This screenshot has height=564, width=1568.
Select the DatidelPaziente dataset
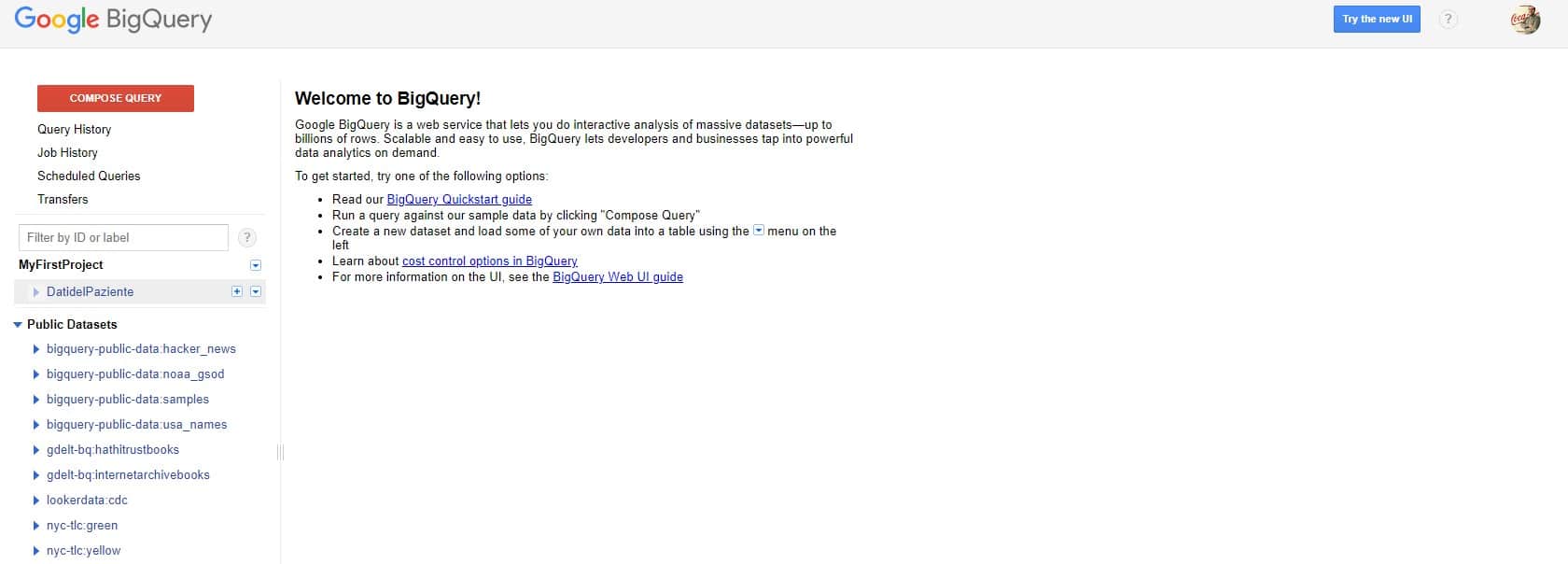tap(90, 292)
